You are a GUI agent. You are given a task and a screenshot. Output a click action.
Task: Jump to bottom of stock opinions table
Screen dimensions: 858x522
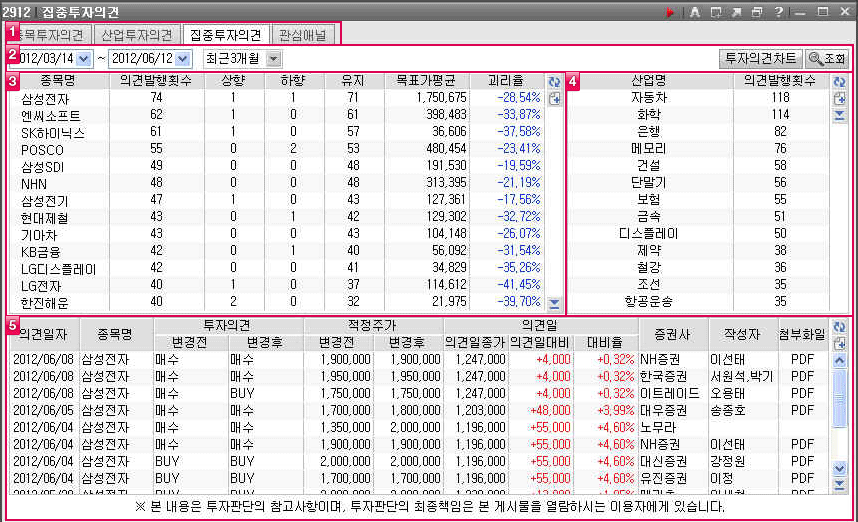coord(554,303)
